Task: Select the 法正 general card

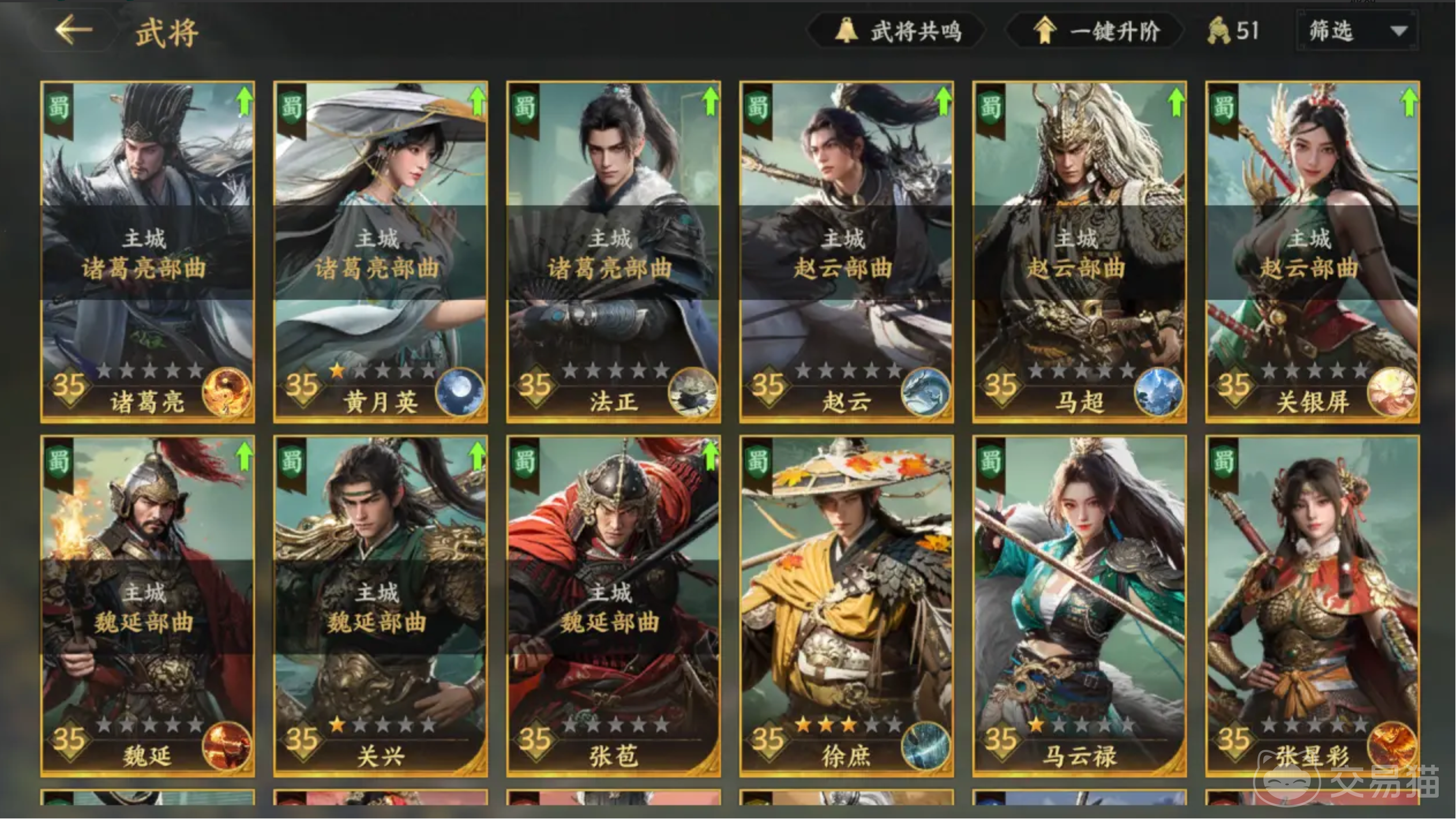Action: click(613, 252)
